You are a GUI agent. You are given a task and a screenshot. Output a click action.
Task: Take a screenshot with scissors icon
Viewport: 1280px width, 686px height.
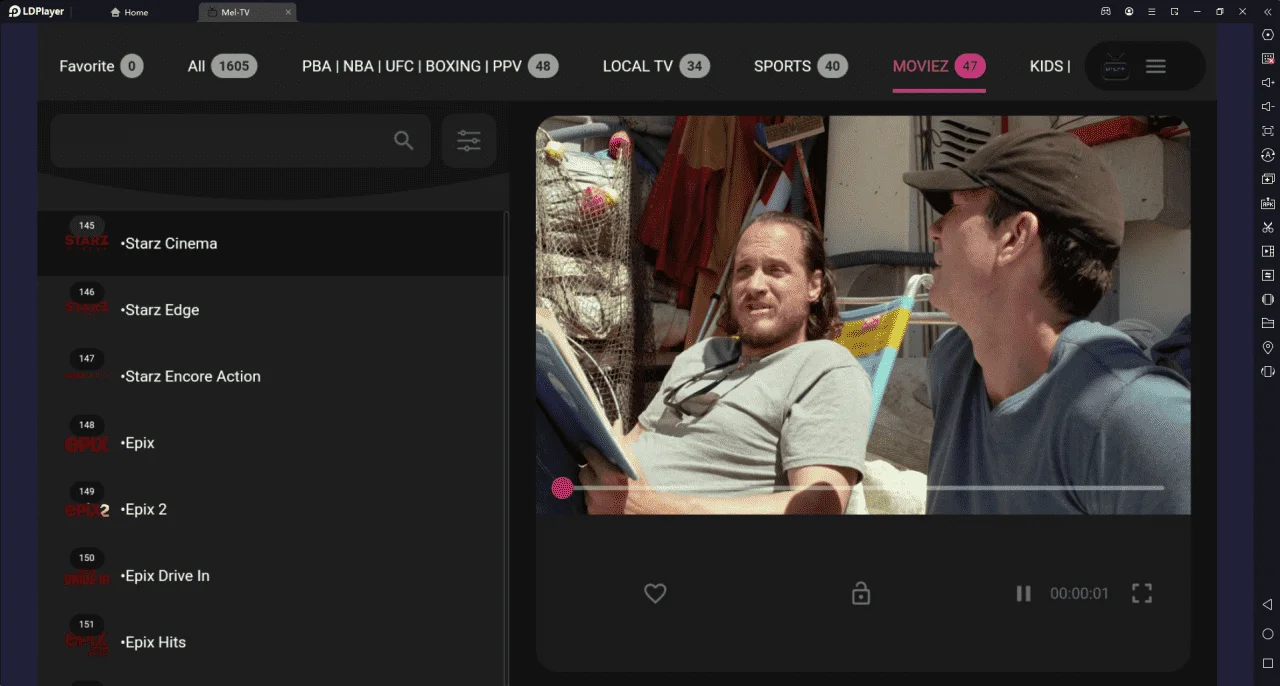1268,227
